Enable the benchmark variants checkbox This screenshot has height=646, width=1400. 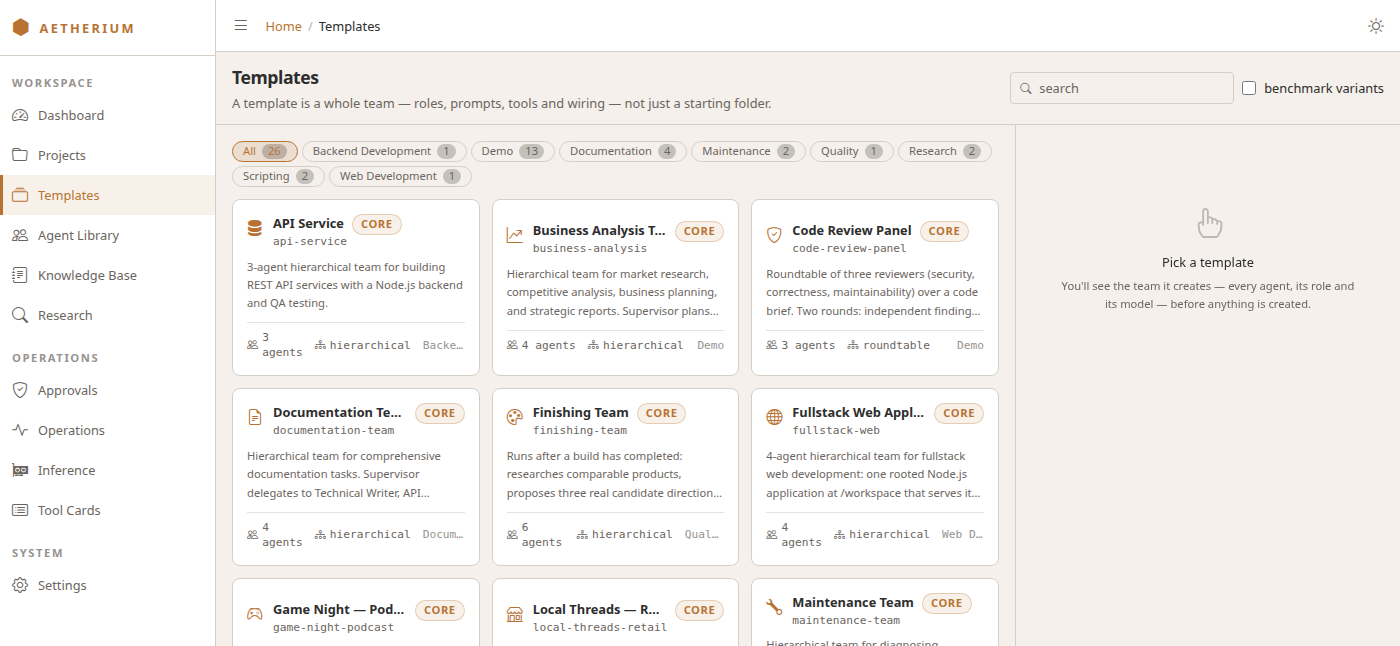(x=1249, y=88)
